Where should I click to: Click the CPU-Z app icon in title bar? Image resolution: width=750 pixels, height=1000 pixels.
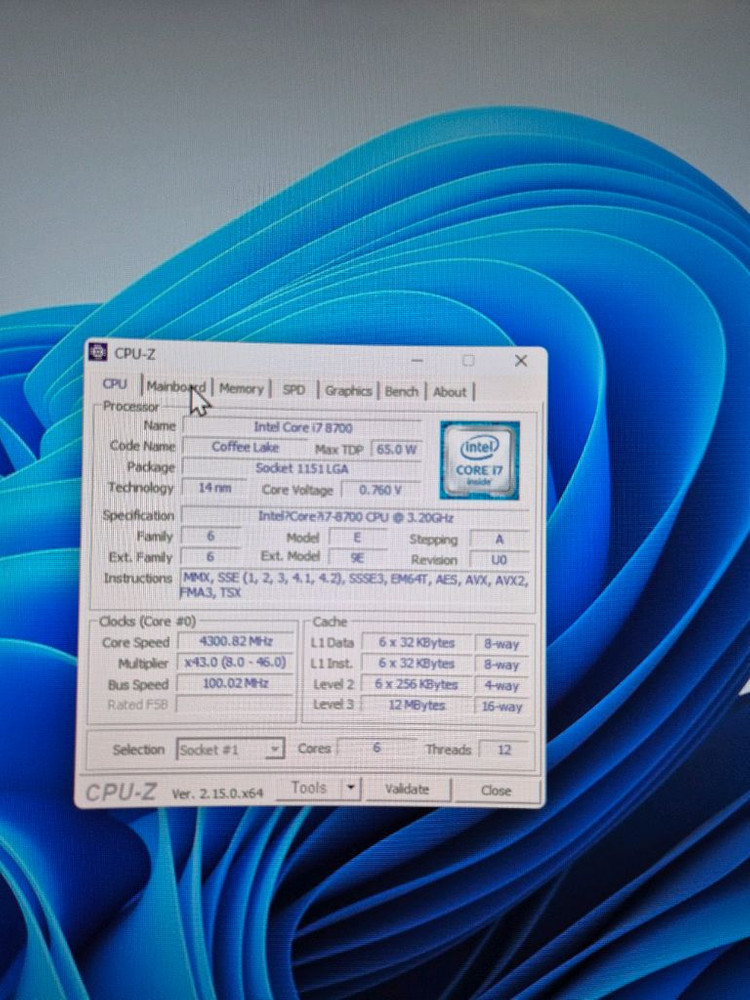point(98,352)
